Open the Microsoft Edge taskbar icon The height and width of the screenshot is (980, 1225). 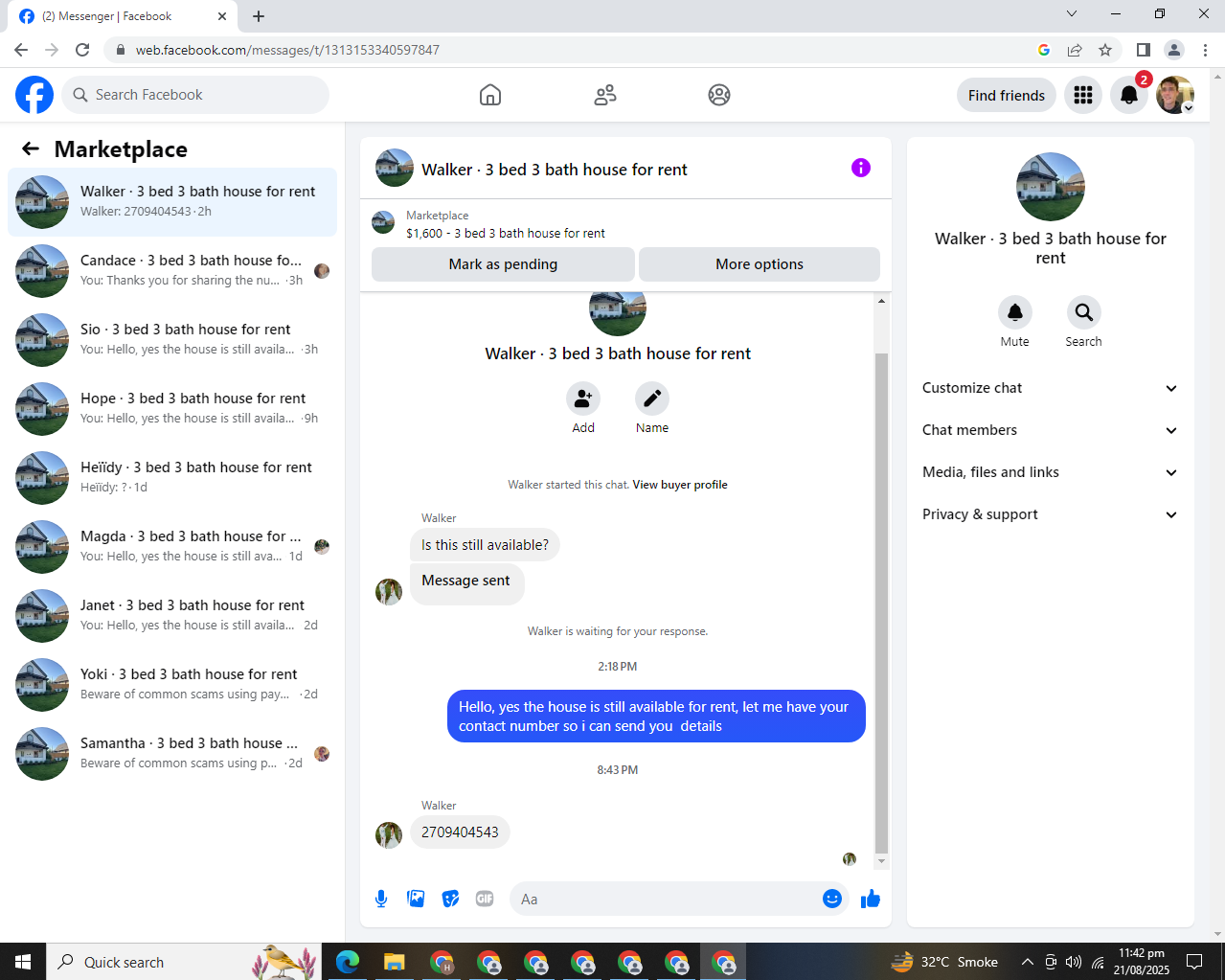348,962
